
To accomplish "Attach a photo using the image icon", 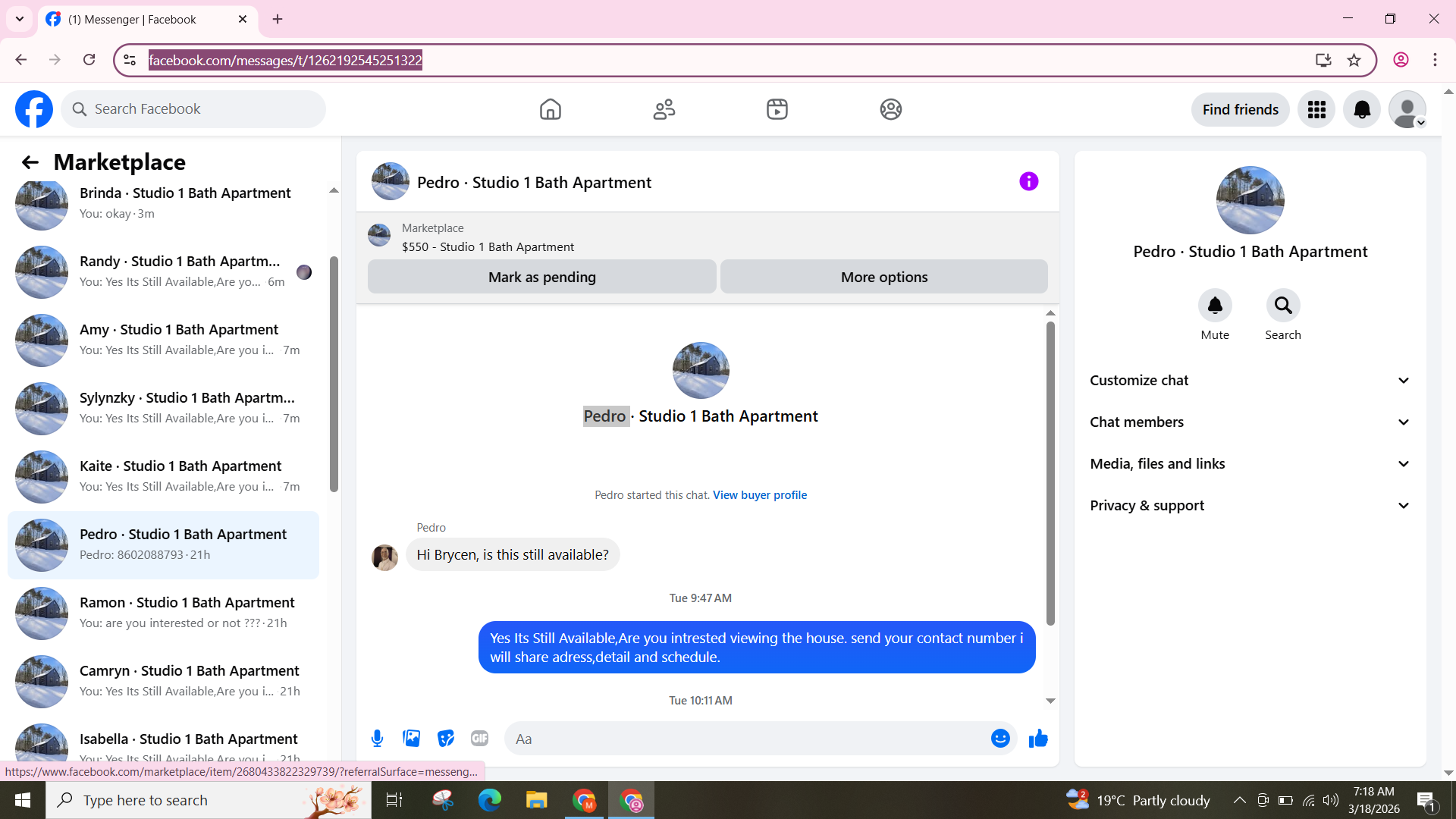I will tap(411, 739).
